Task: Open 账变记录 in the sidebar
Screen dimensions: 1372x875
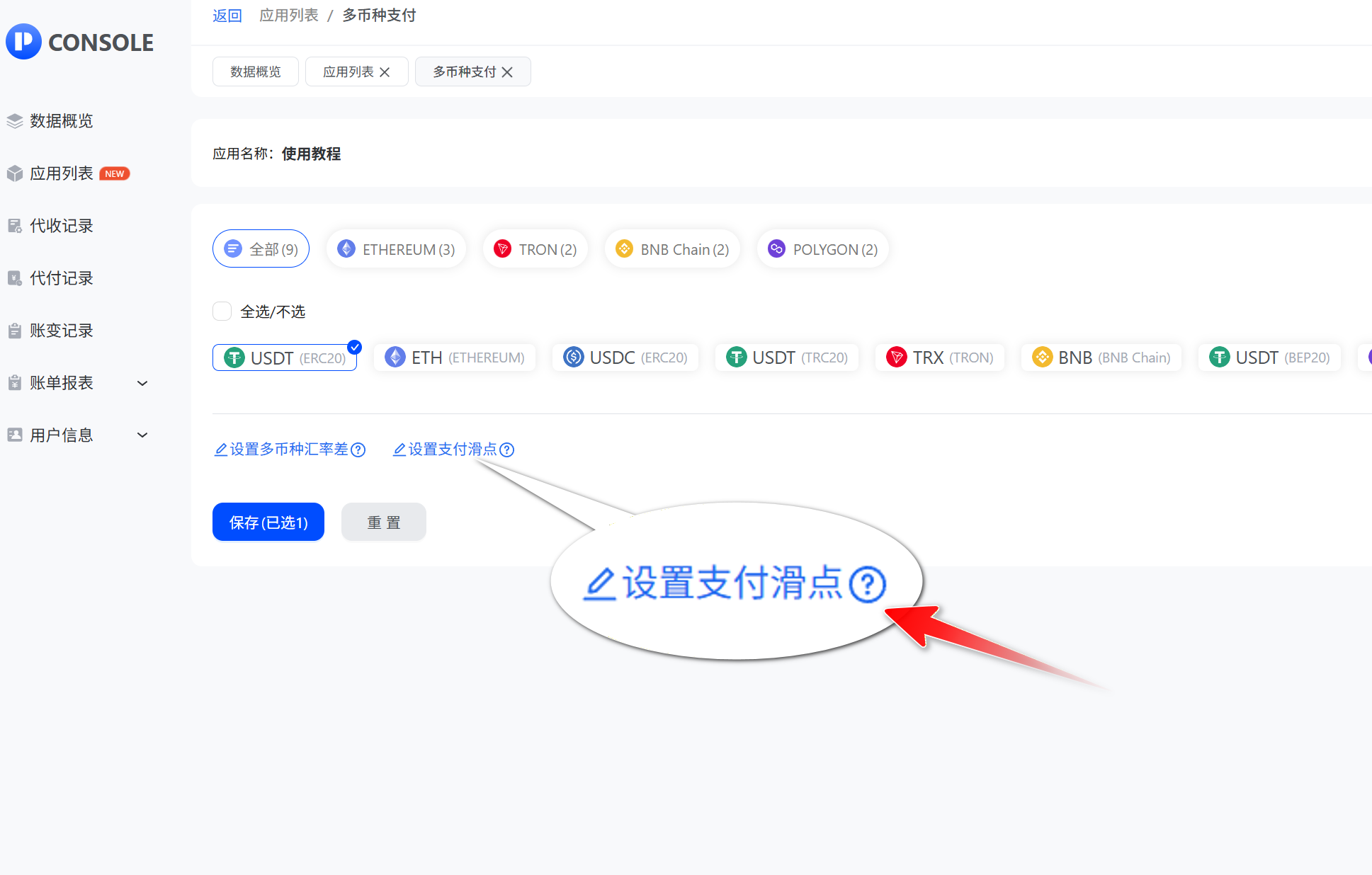Action: (61, 331)
